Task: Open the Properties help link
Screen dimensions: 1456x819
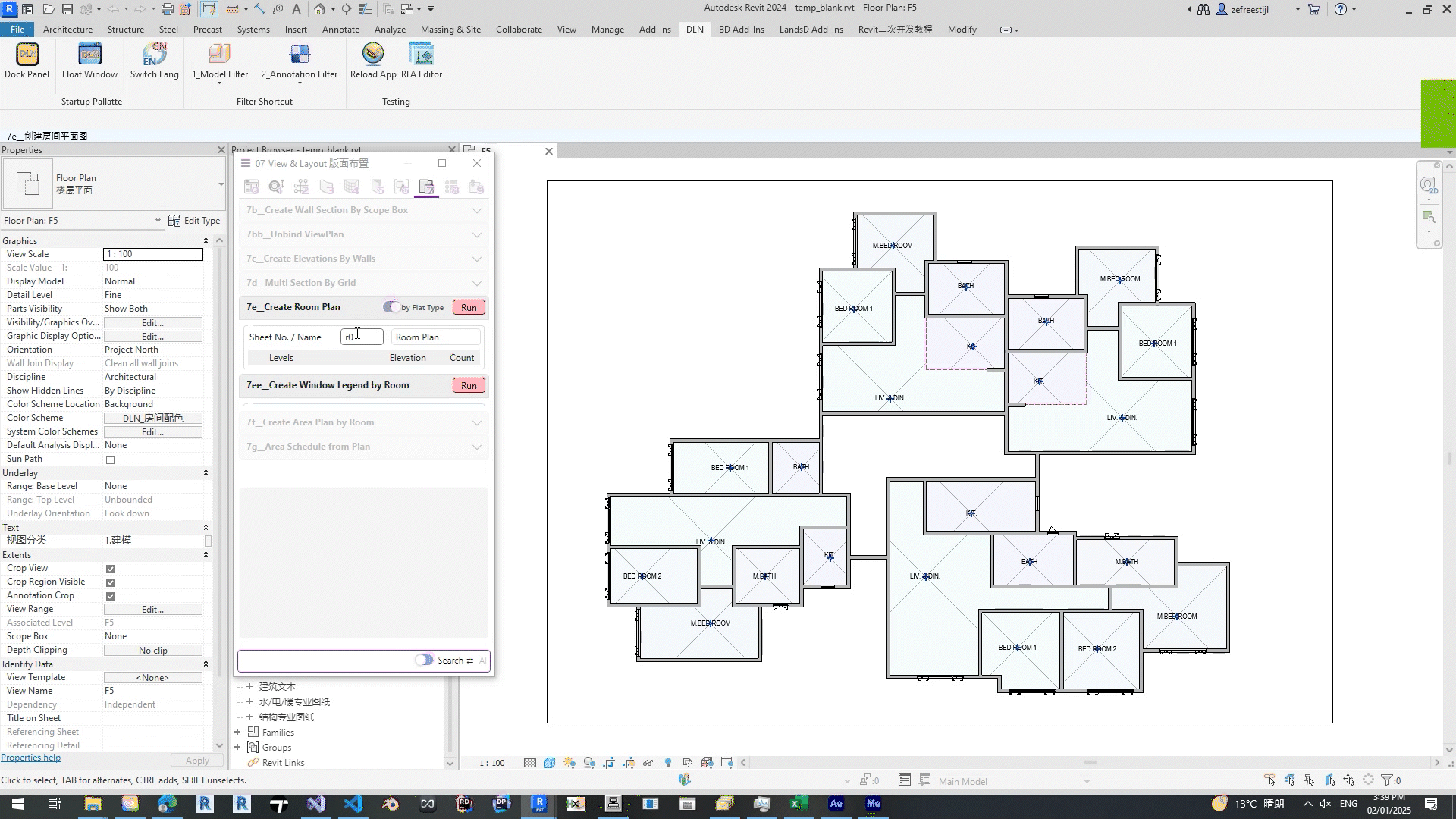Action: click(30, 758)
